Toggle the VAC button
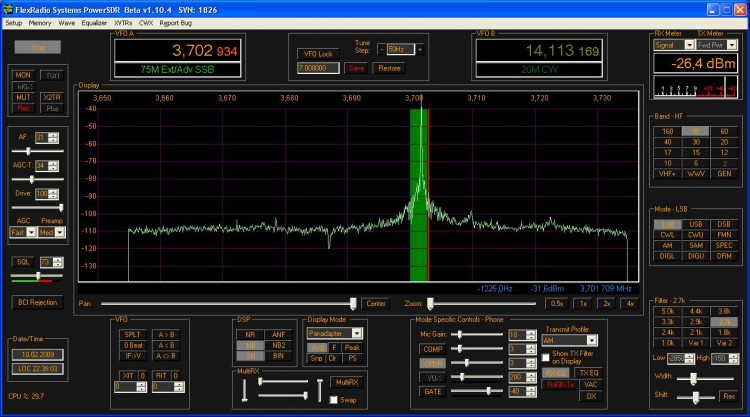The image size is (750, 417). coord(591,384)
